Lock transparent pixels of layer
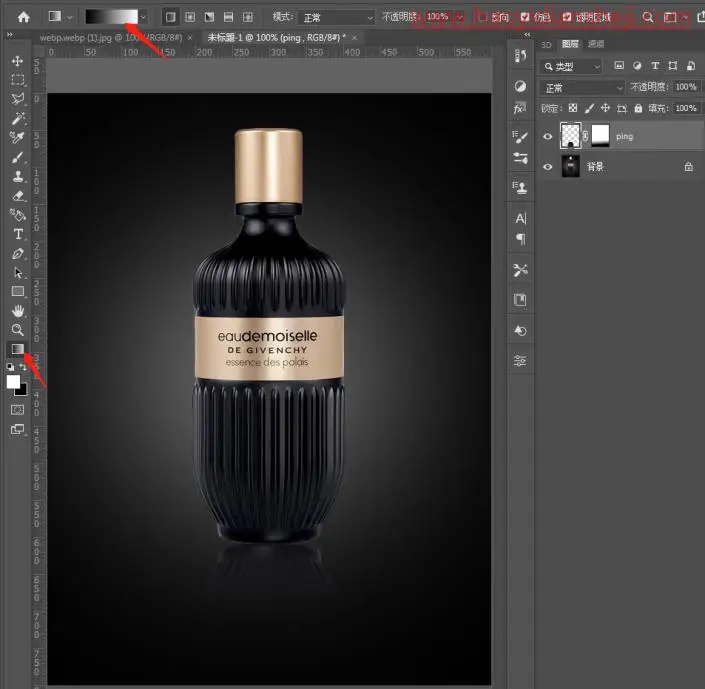Image resolution: width=705 pixels, height=689 pixels. 573,108
